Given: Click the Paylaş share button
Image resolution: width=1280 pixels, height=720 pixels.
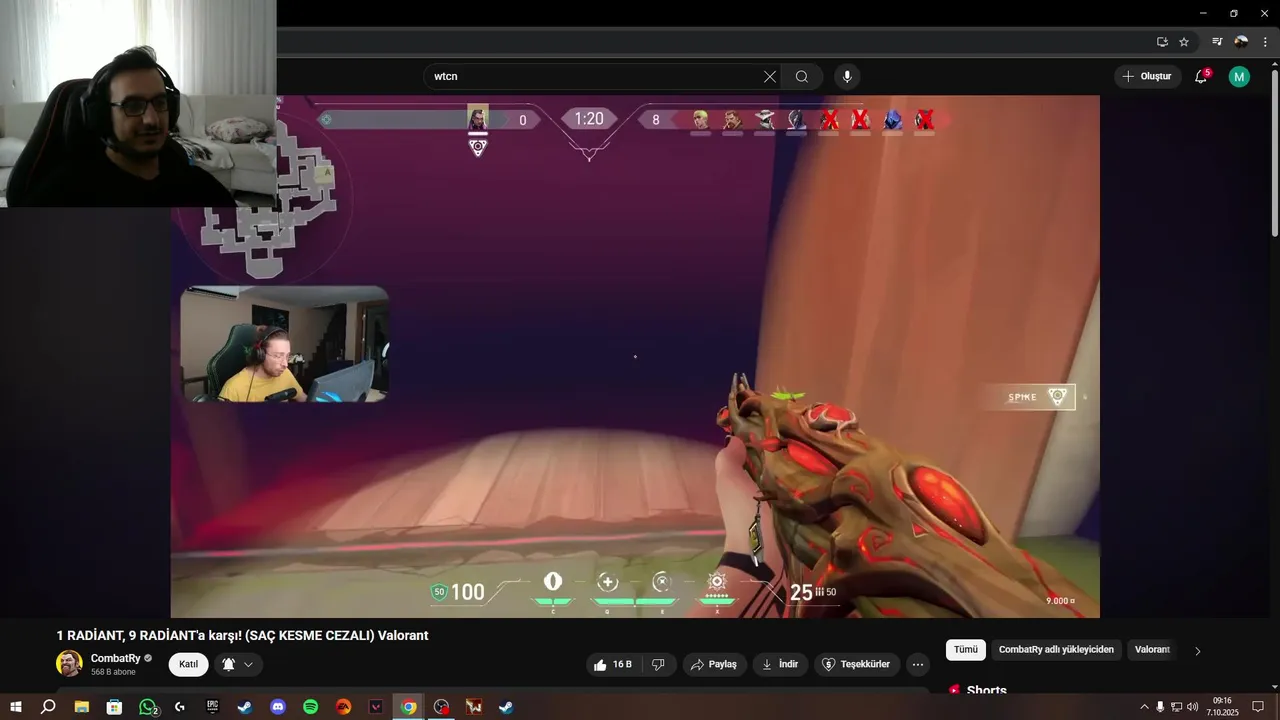Looking at the screenshot, I should [715, 664].
